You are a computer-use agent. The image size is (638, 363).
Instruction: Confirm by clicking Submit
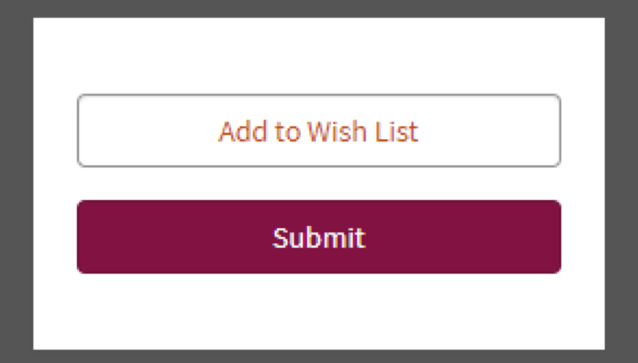319,237
